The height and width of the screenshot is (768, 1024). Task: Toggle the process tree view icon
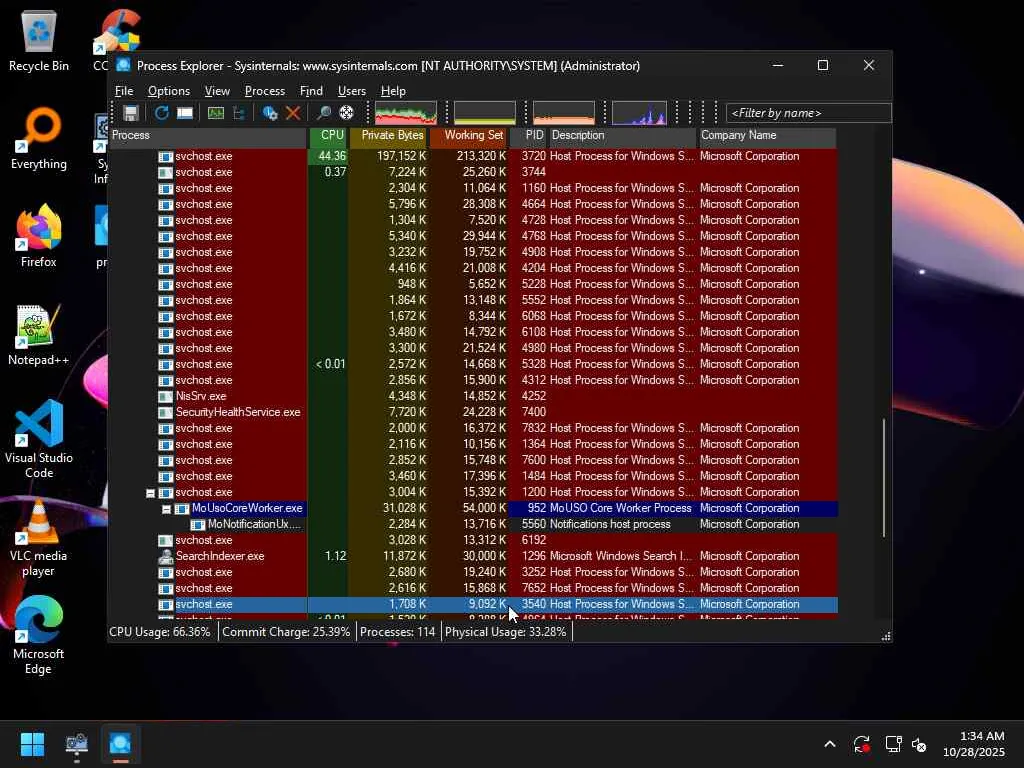239,113
